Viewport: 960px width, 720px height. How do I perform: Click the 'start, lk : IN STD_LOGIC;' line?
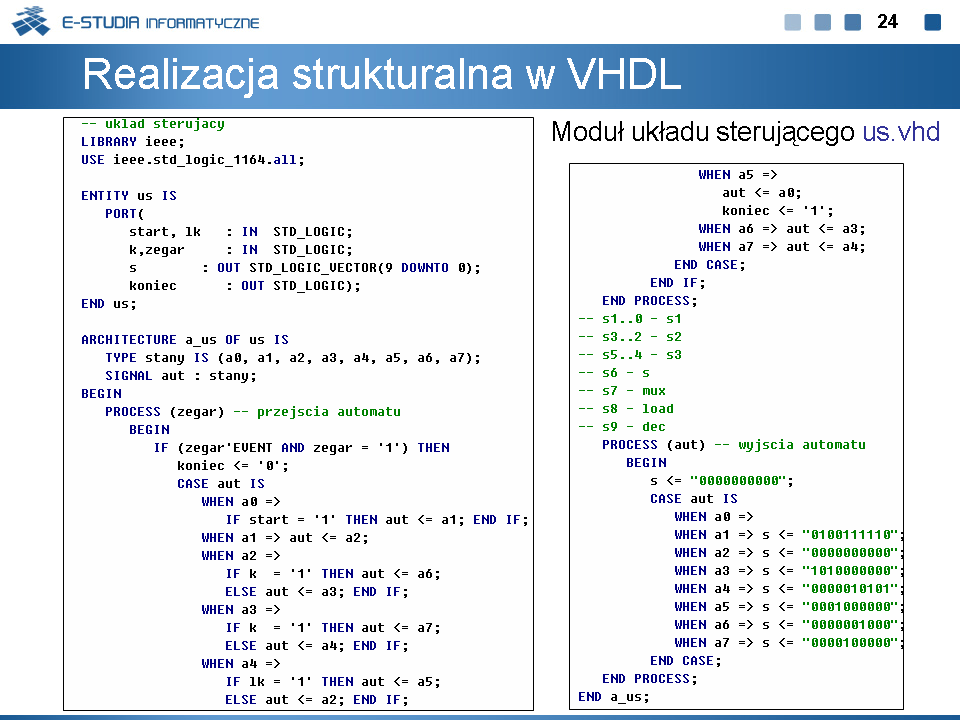click(x=241, y=231)
